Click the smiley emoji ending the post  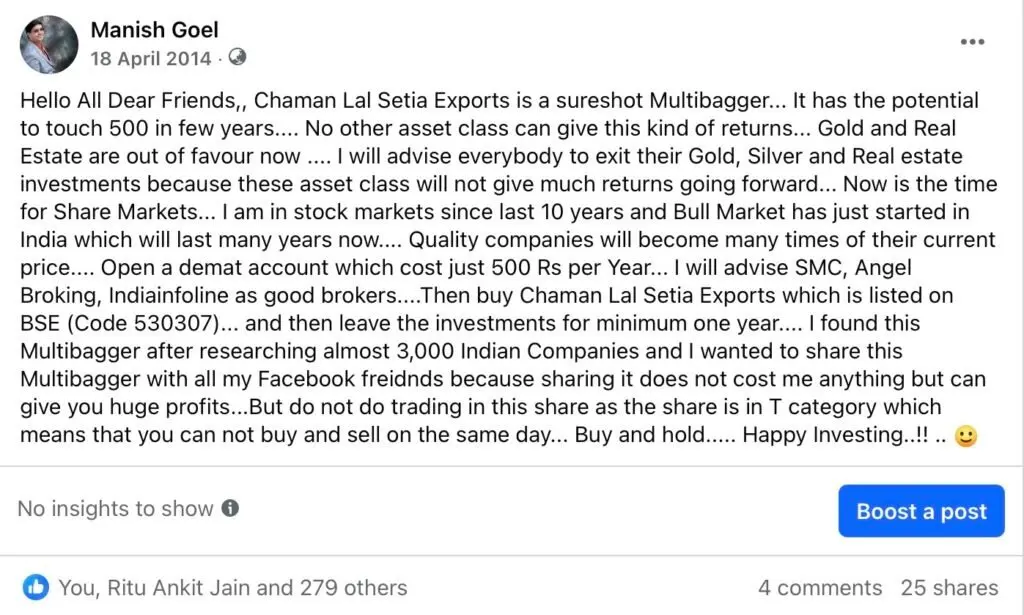click(965, 437)
